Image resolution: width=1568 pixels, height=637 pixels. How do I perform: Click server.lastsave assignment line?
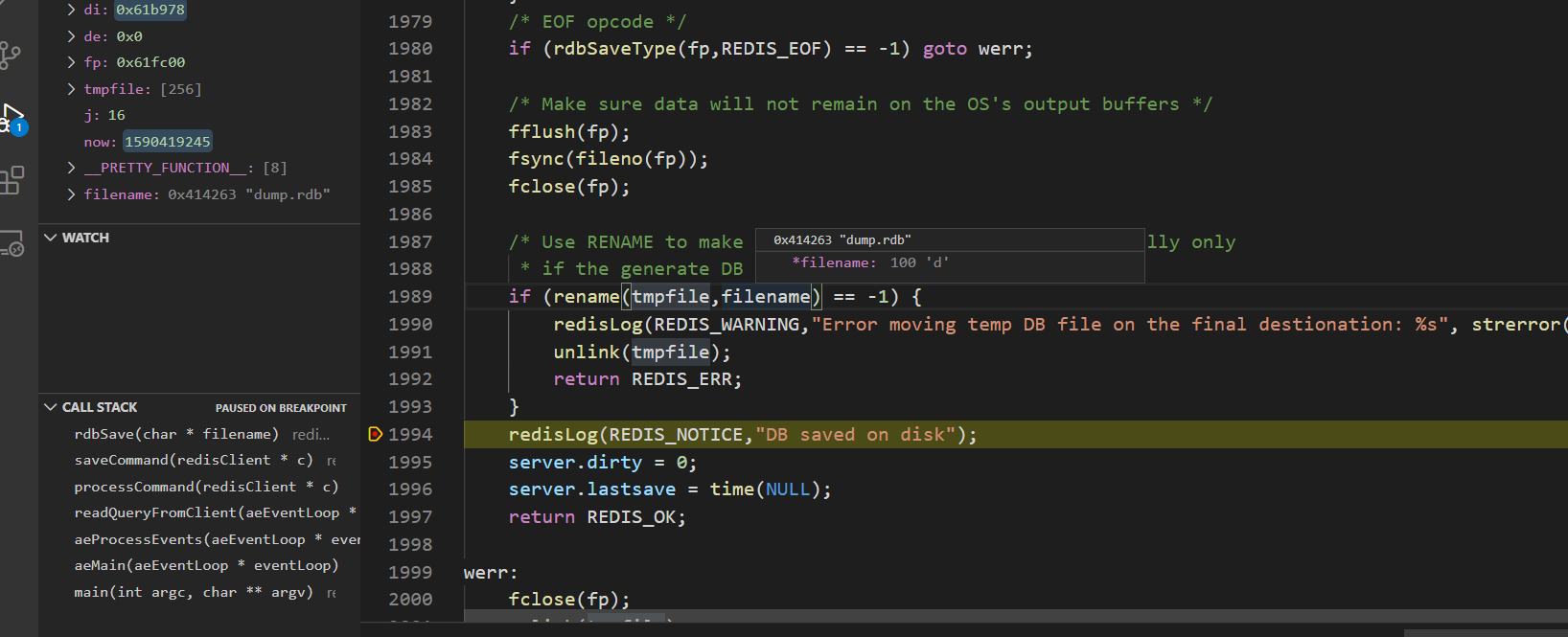coord(670,489)
